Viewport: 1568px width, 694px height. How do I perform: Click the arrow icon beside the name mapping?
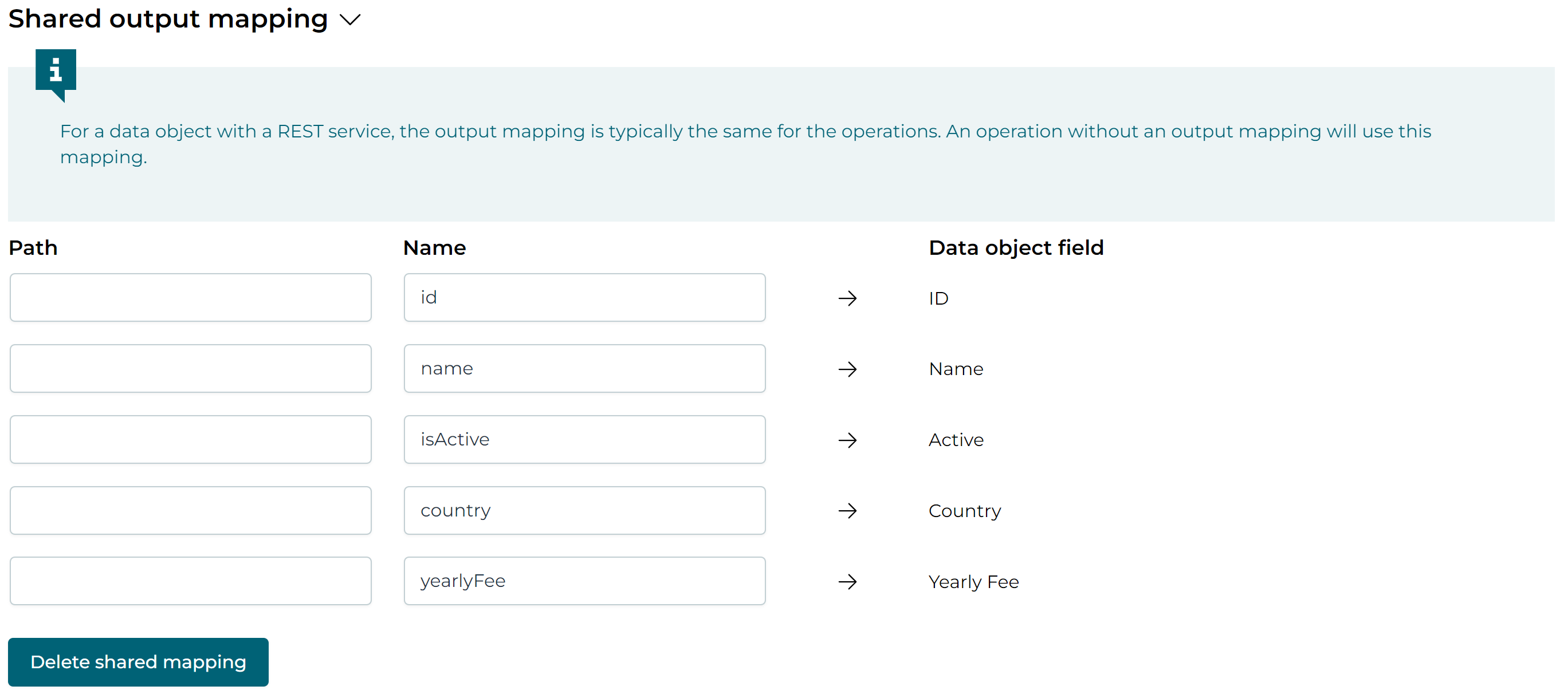click(x=848, y=369)
